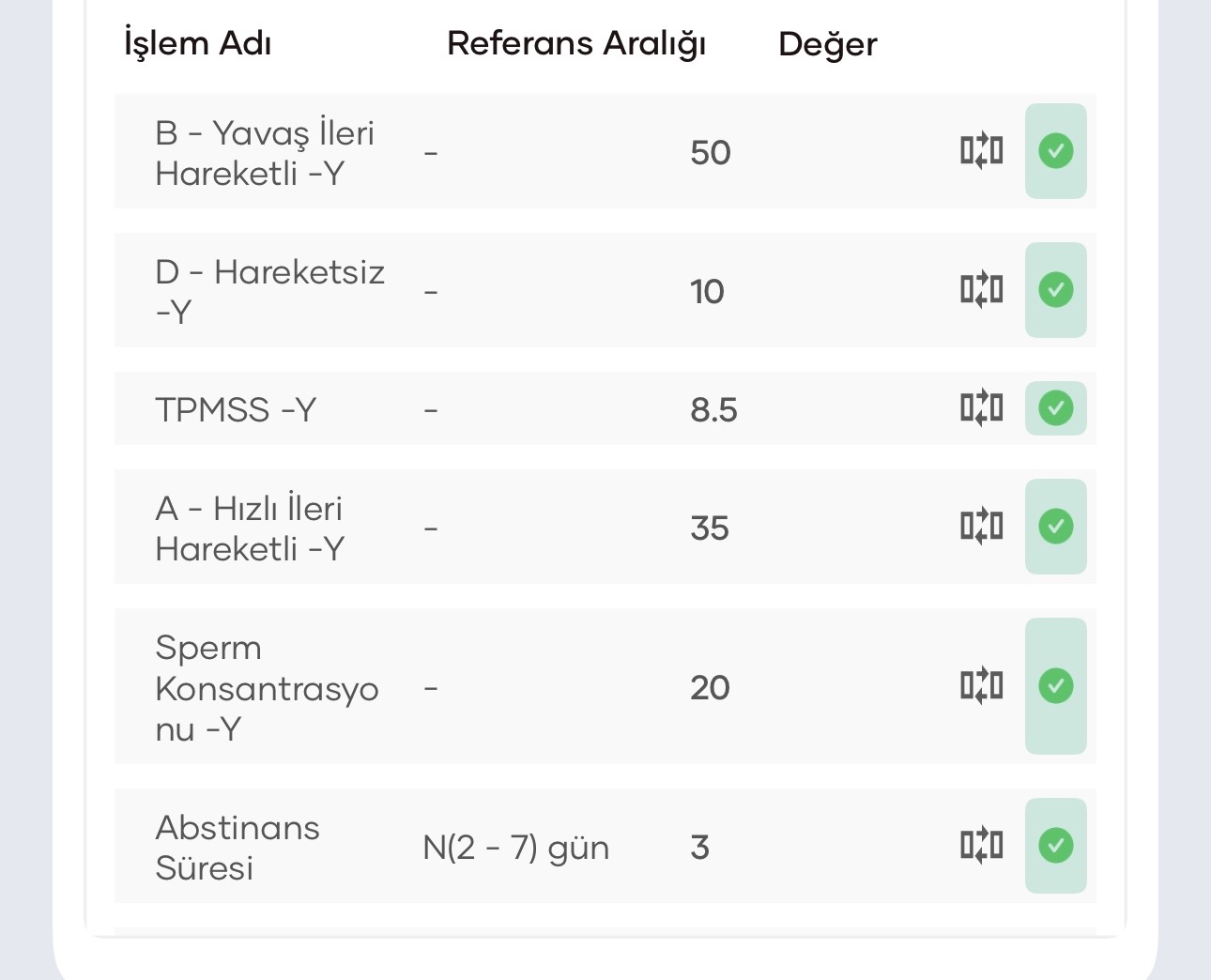
Task: Open compare icon for Sperm Konsantrasyonu row
Action: coord(981,686)
